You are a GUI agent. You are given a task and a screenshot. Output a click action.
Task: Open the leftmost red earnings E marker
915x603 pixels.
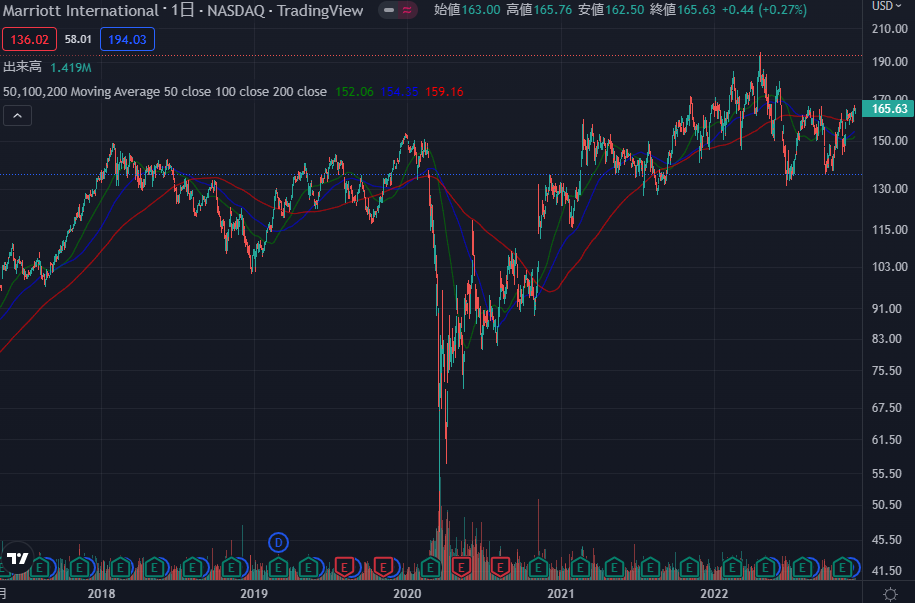[x=344, y=567]
